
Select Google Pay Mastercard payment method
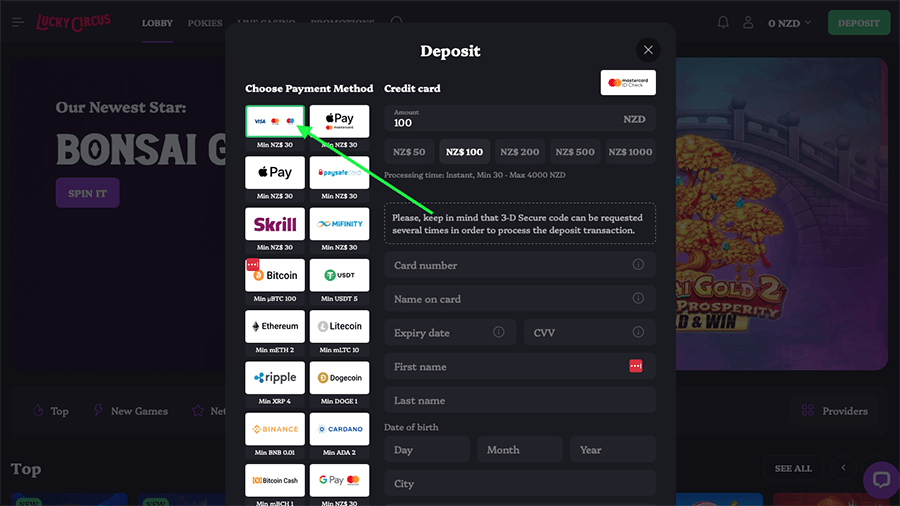(339, 480)
